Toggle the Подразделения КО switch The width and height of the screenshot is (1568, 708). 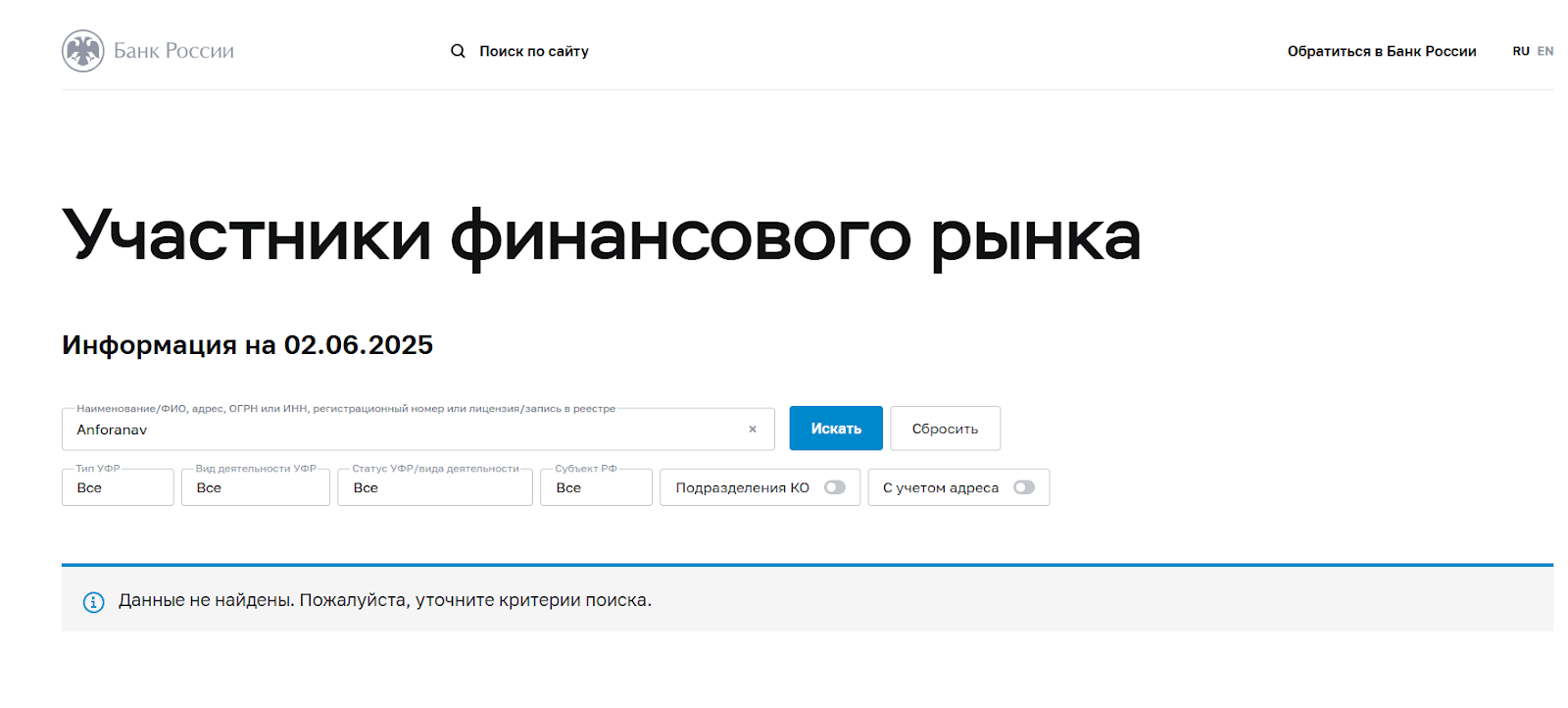pyautogui.click(x=835, y=487)
